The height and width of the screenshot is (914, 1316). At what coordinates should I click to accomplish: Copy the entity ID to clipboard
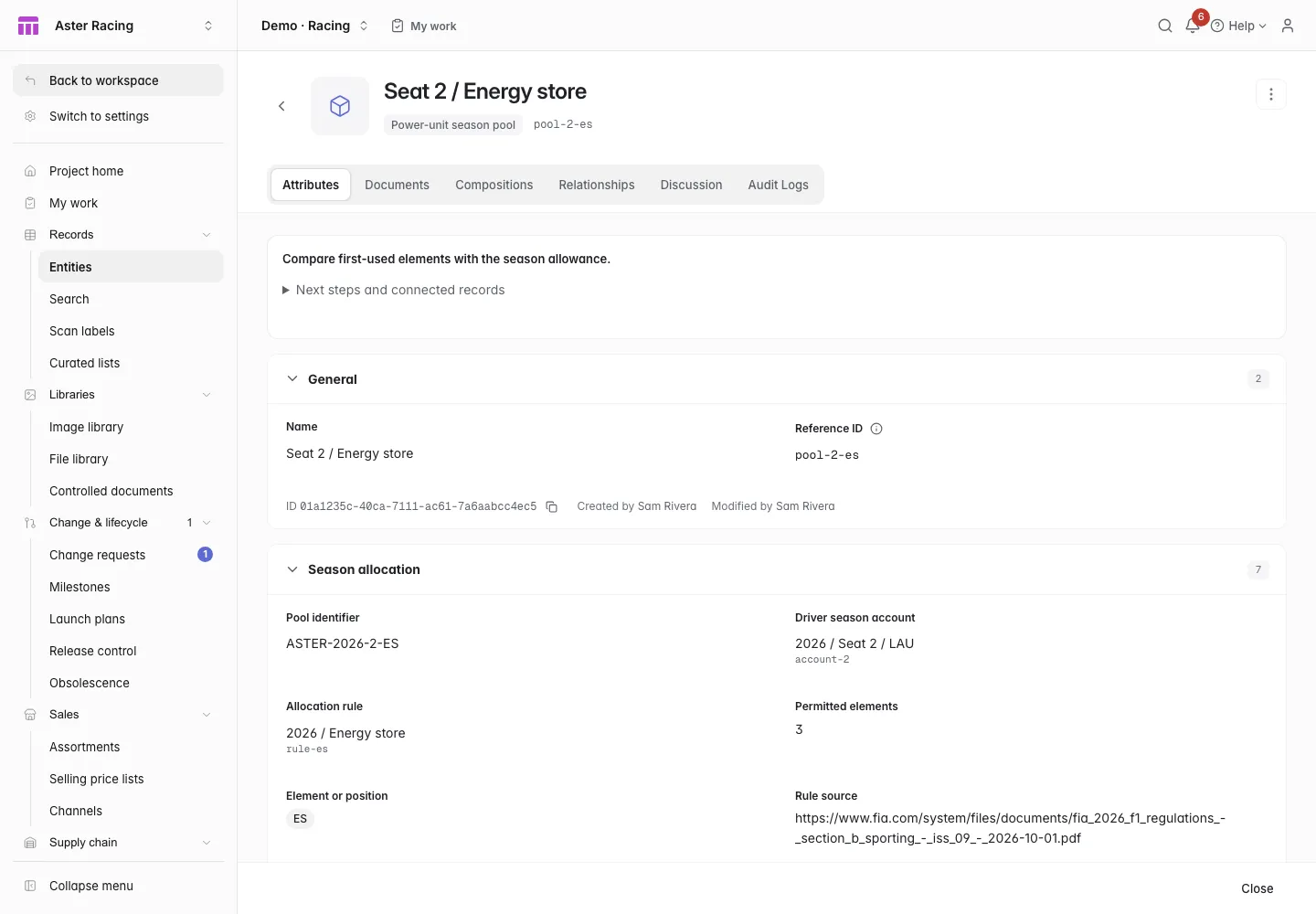552,506
